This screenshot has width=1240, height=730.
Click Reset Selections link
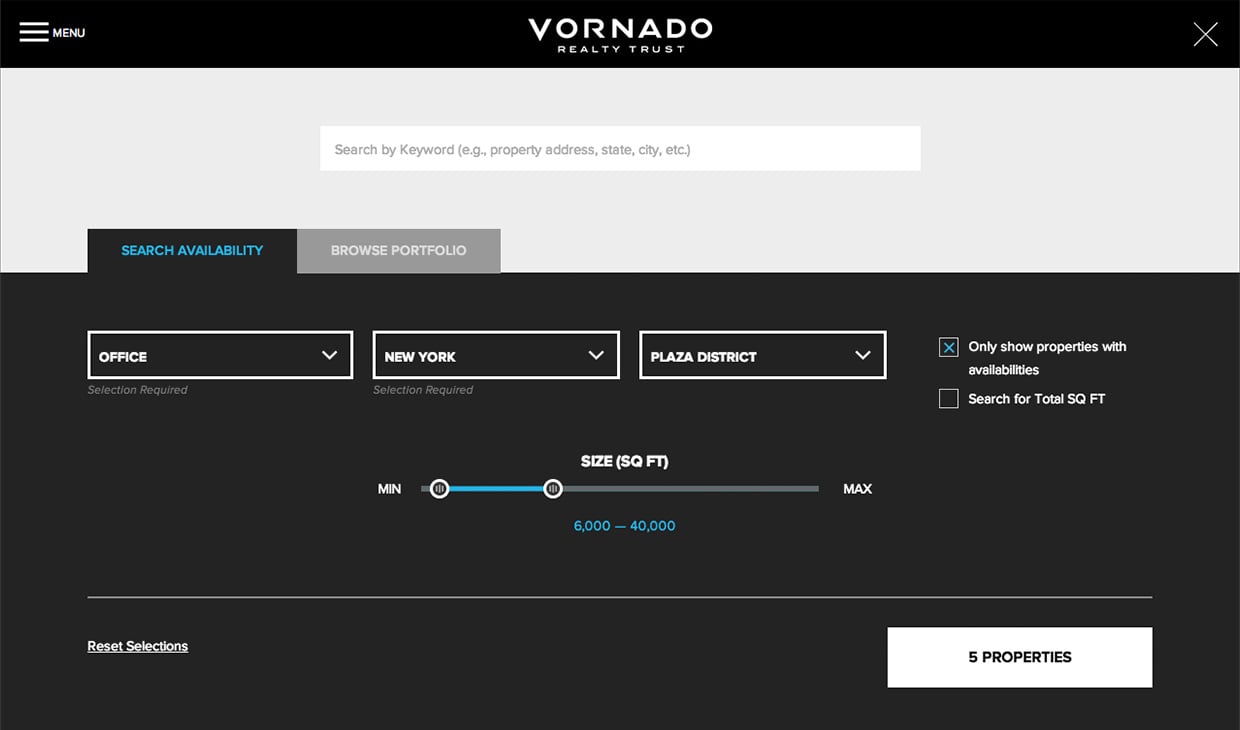(x=138, y=646)
